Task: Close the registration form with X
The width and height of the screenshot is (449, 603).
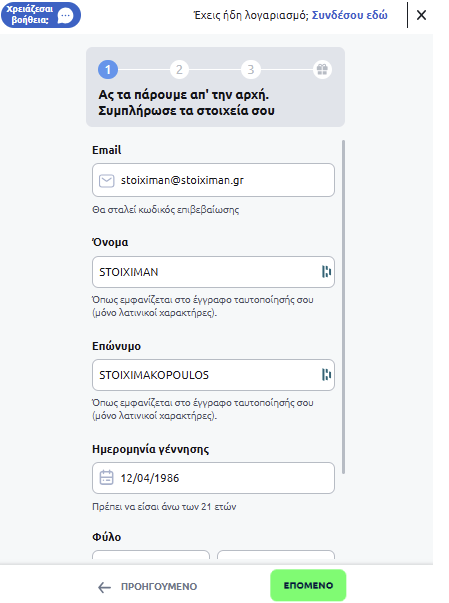Action: coord(422,15)
